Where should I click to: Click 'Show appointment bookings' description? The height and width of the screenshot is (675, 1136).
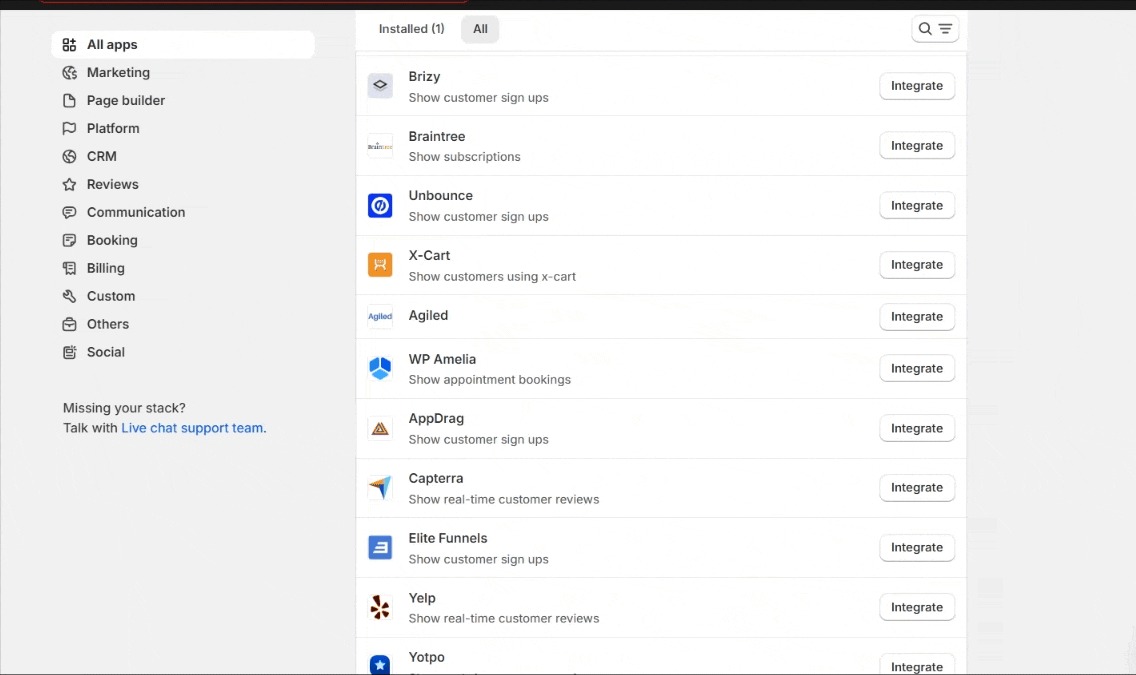pos(490,380)
